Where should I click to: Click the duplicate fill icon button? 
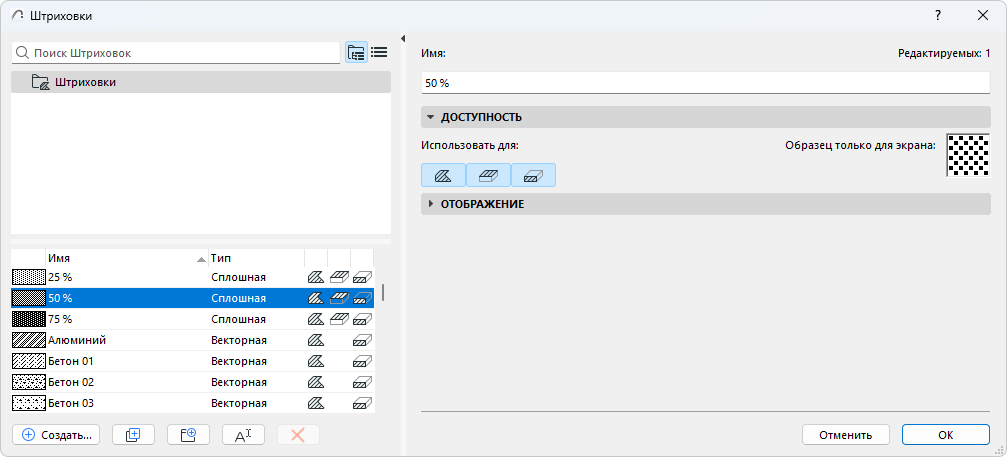(133, 435)
